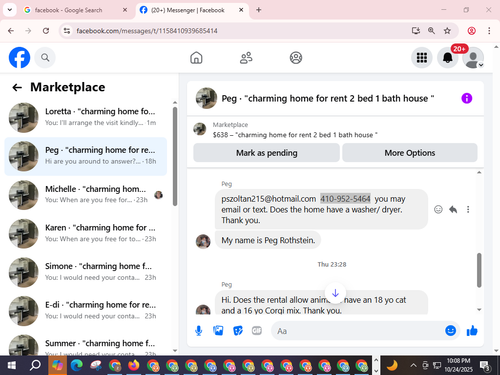Click More Options button

tap(410, 153)
